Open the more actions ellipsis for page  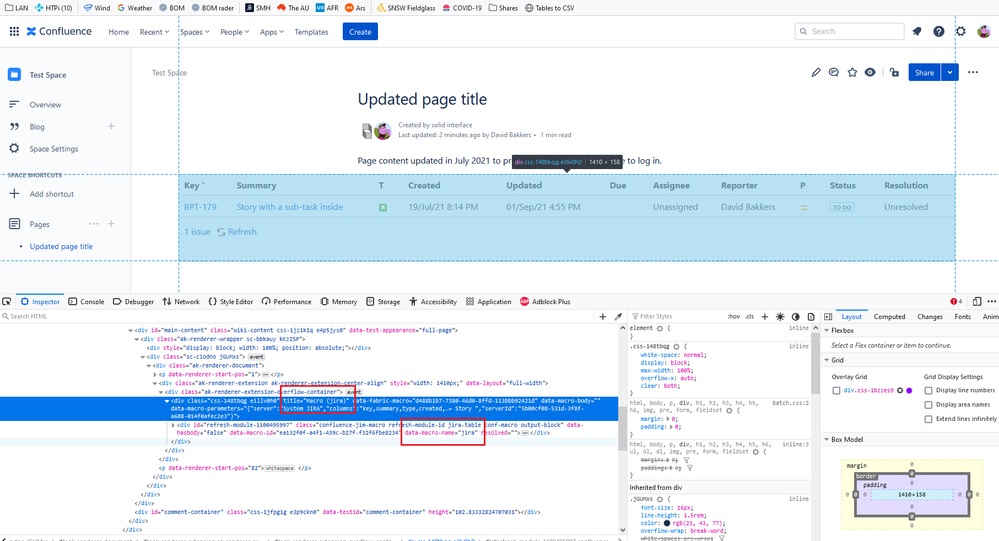(973, 73)
